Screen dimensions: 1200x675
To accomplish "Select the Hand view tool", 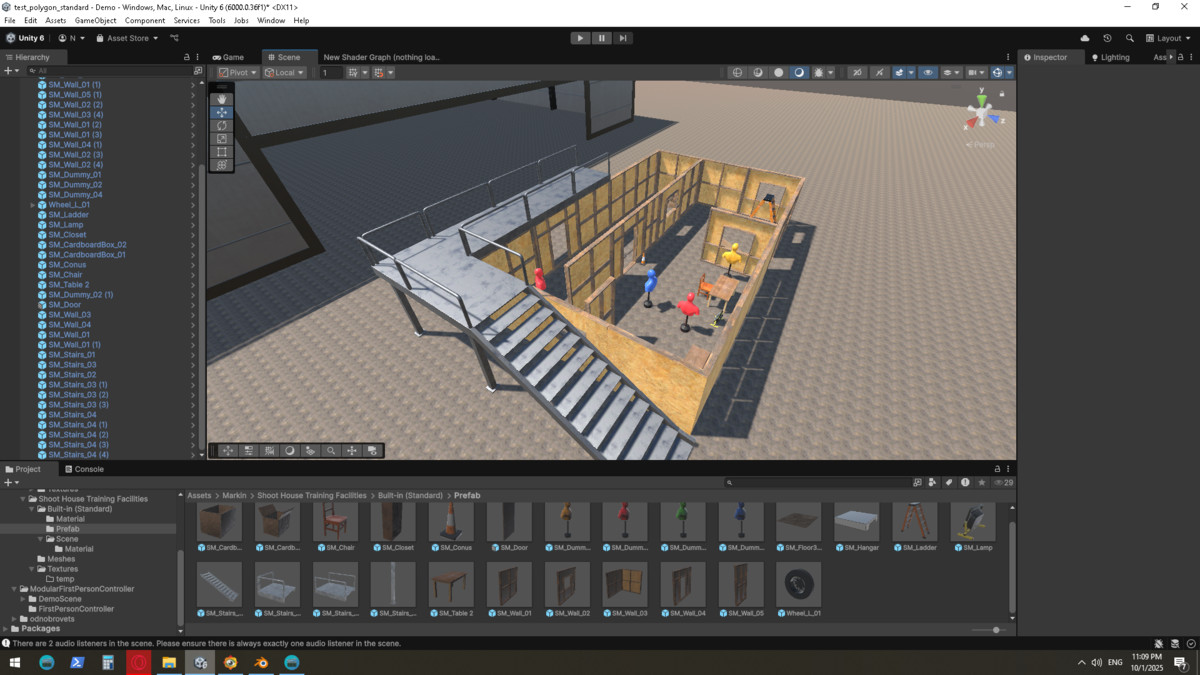I will [222, 99].
